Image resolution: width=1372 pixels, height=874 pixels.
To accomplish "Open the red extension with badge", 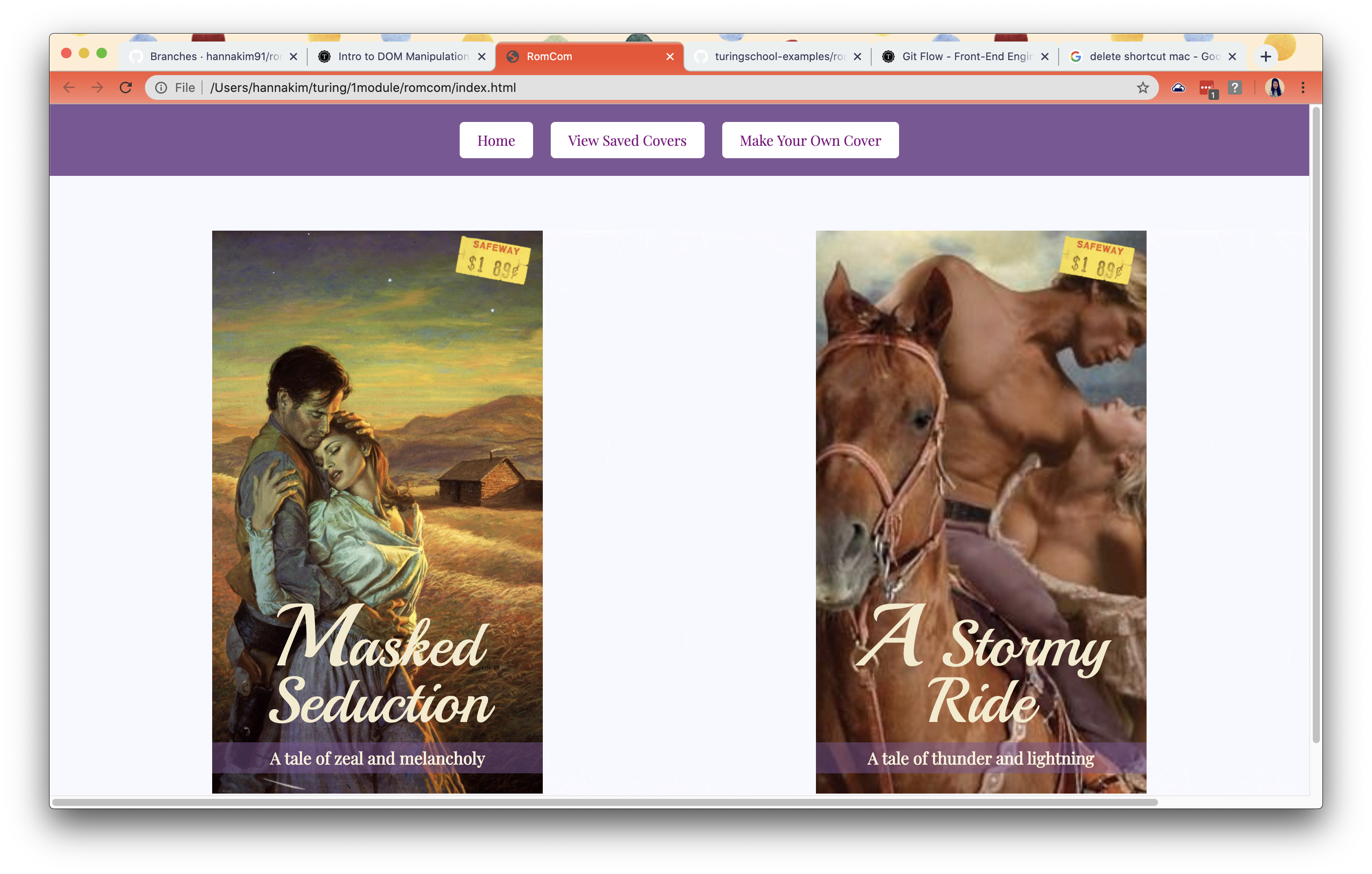I will (x=1206, y=88).
